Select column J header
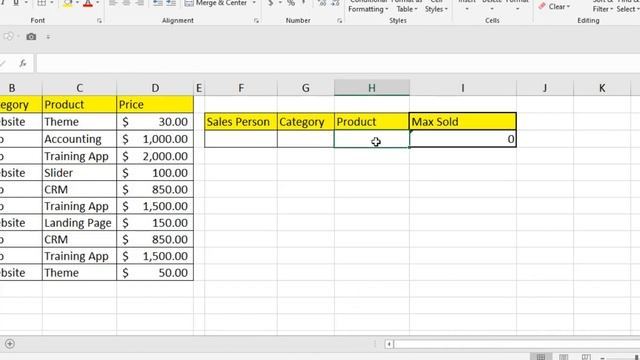 (x=545, y=88)
